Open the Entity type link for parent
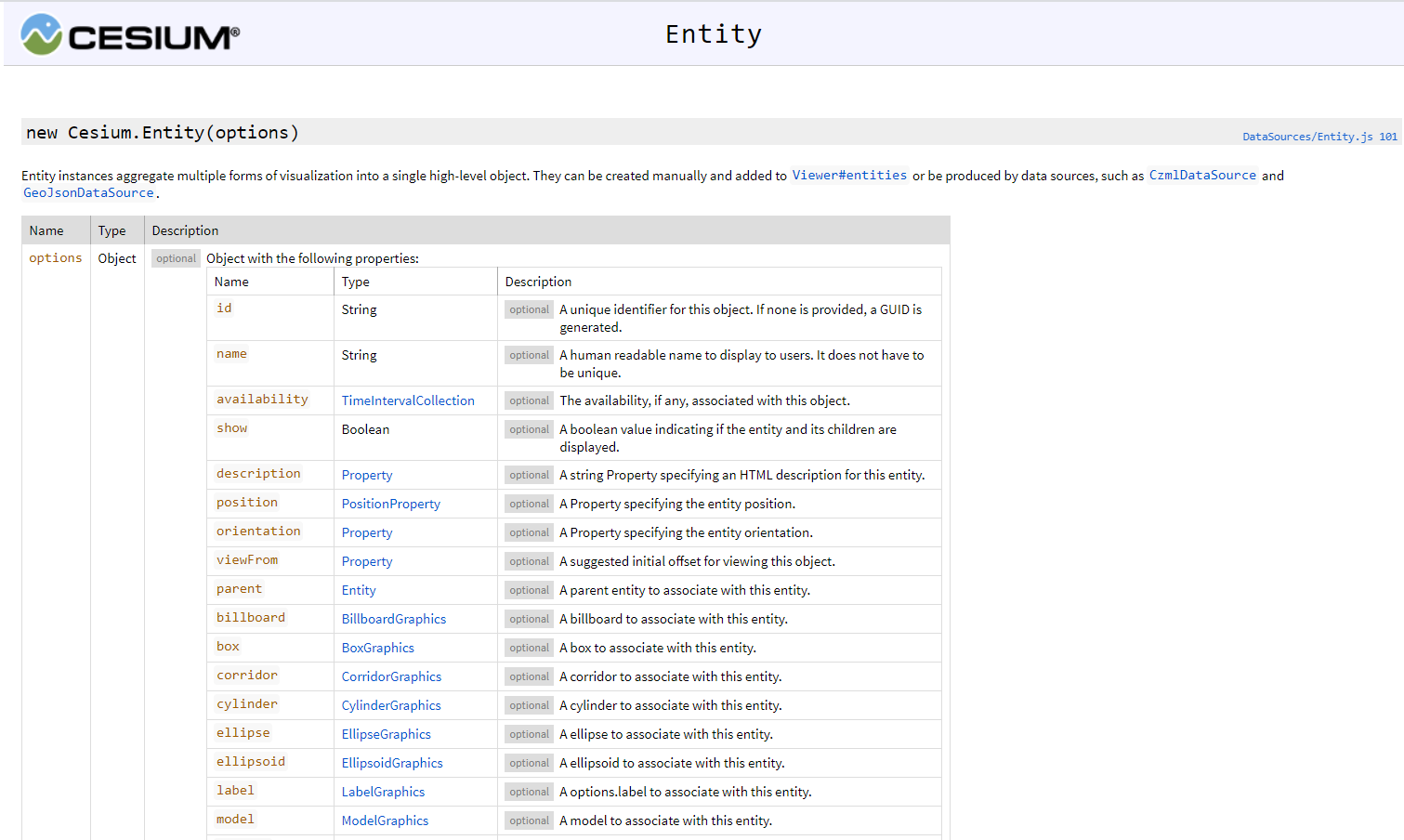This screenshot has height=840, width=1404. (358, 590)
